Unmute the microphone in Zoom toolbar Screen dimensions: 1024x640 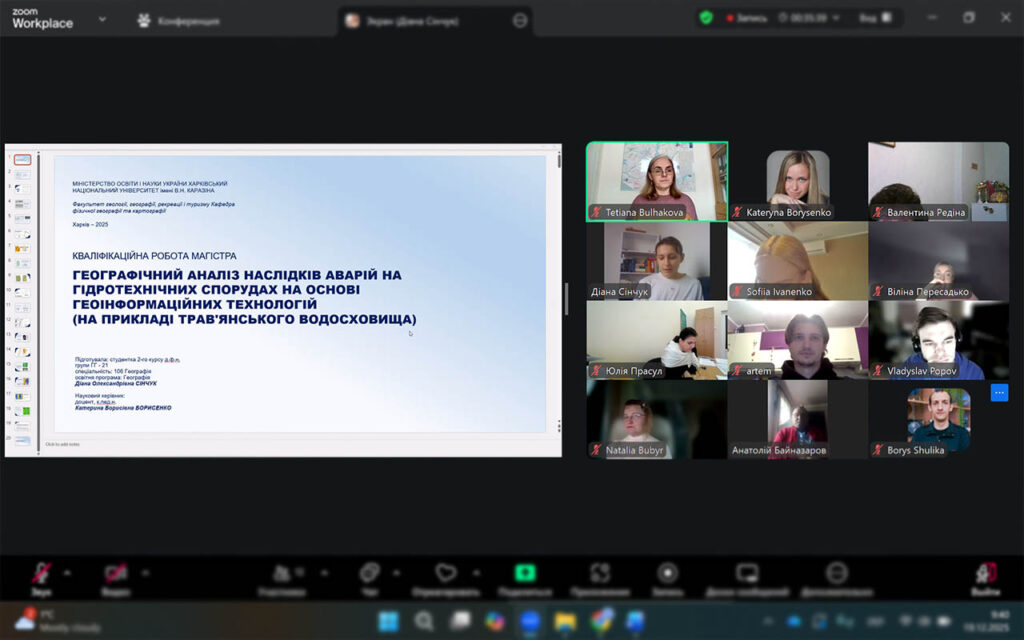(41, 574)
